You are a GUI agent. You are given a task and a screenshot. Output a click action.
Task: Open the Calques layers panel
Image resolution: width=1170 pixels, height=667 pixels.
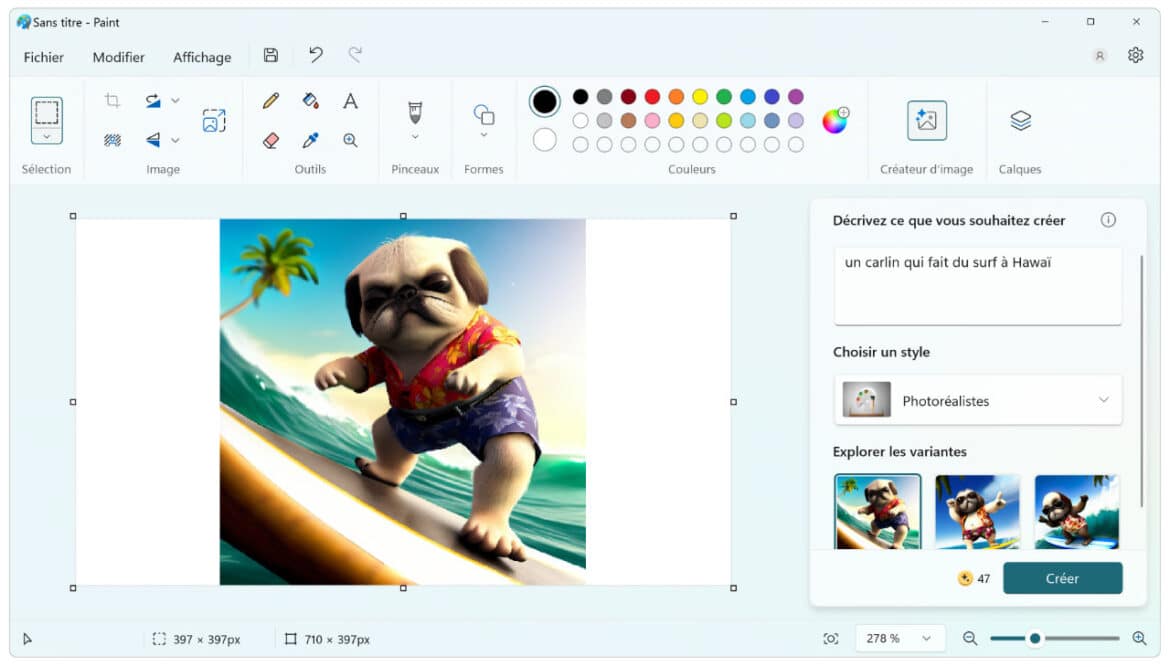point(1020,121)
